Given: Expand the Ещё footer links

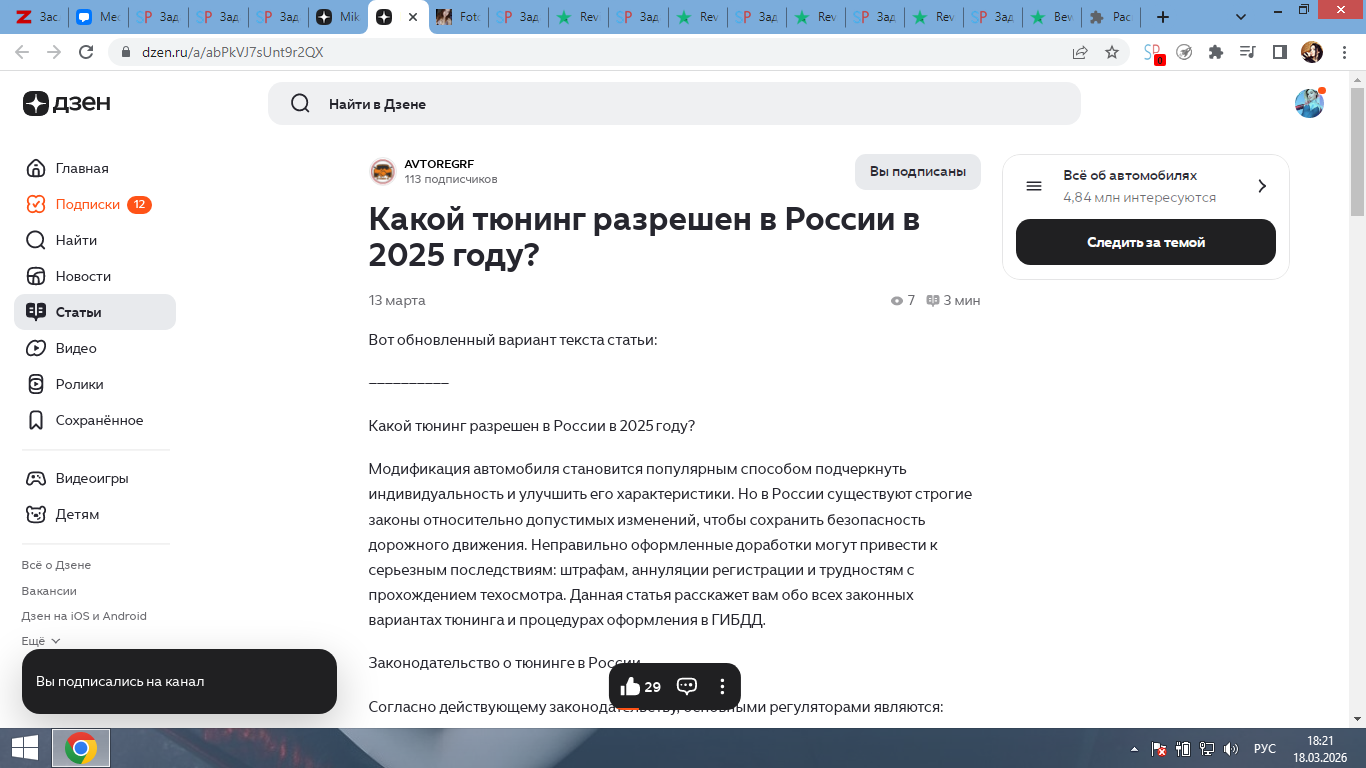Looking at the screenshot, I should pyautogui.click(x=41, y=641).
